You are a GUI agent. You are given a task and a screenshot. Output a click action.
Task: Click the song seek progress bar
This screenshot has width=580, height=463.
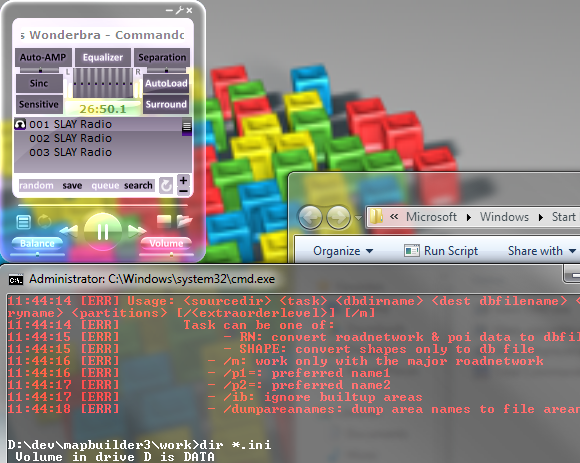click(103, 205)
